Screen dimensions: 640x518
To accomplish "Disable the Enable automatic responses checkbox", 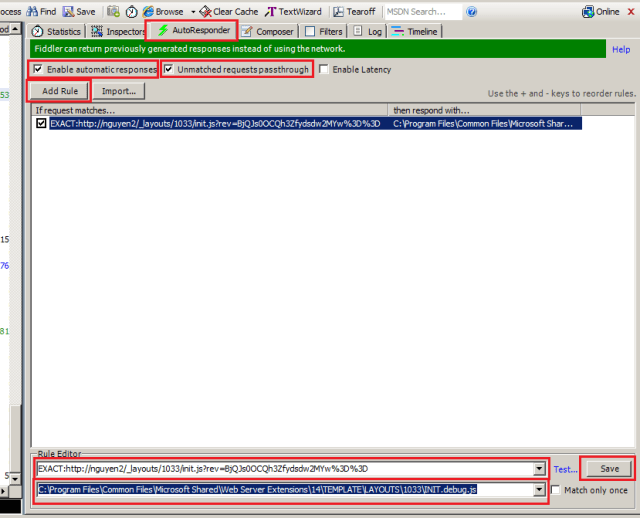I will point(38,69).
